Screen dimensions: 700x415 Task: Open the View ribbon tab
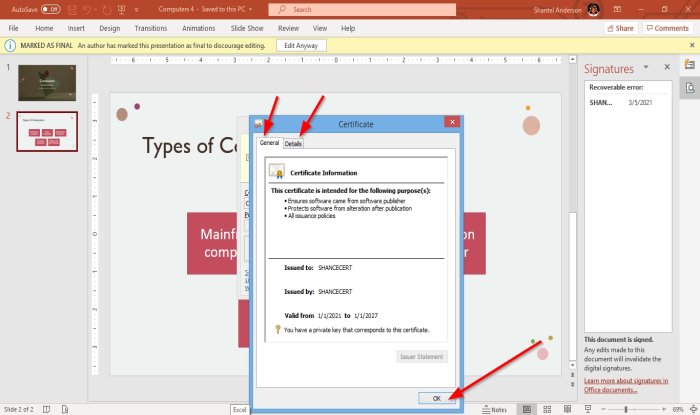320,28
